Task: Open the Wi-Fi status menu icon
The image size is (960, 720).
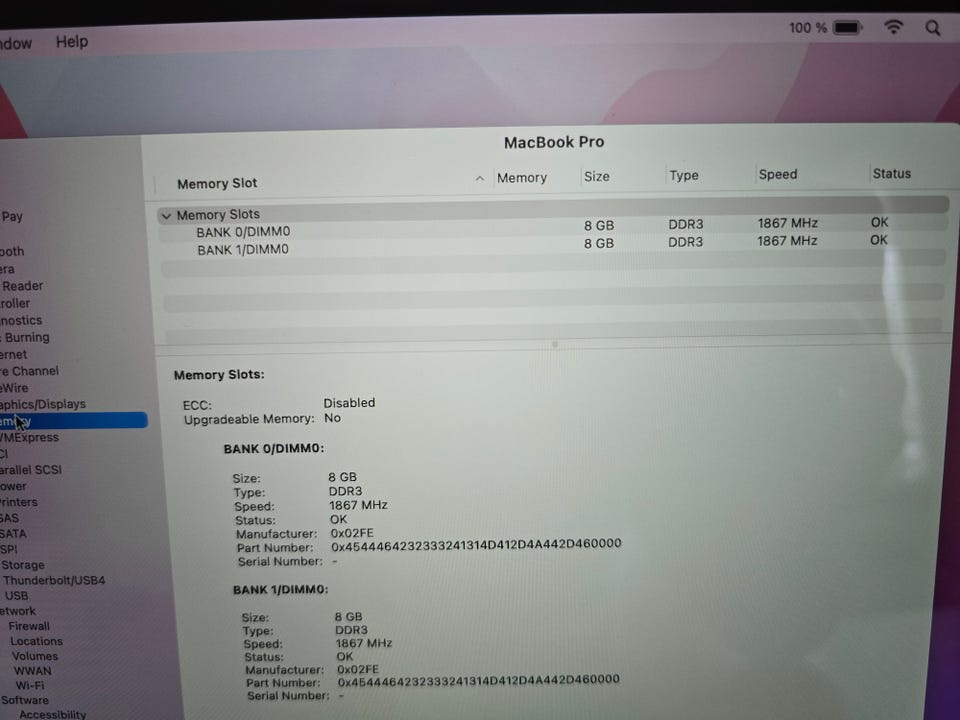Action: pos(893,27)
